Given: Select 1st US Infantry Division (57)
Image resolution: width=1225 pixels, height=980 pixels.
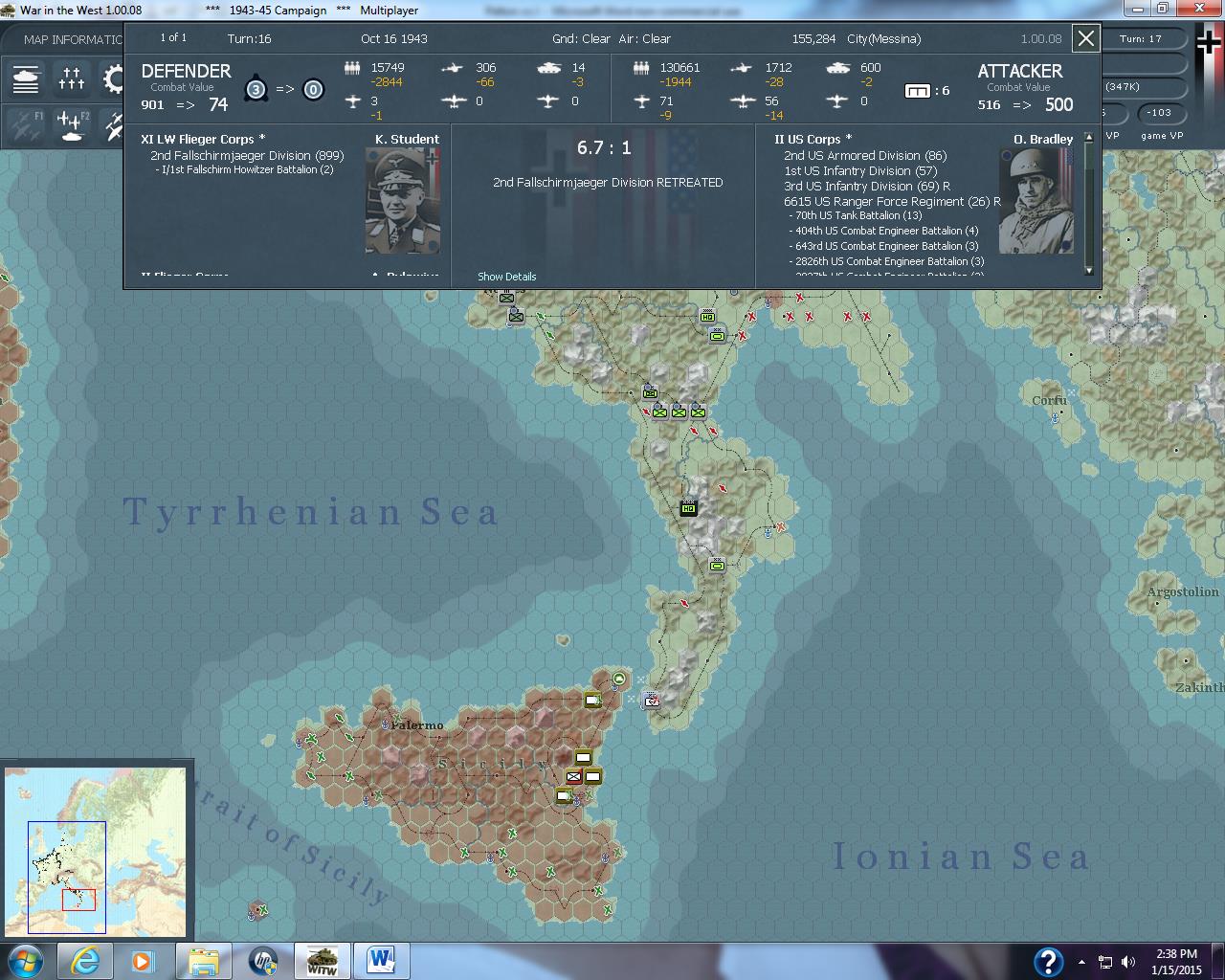Looking at the screenshot, I should [x=860, y=170].
